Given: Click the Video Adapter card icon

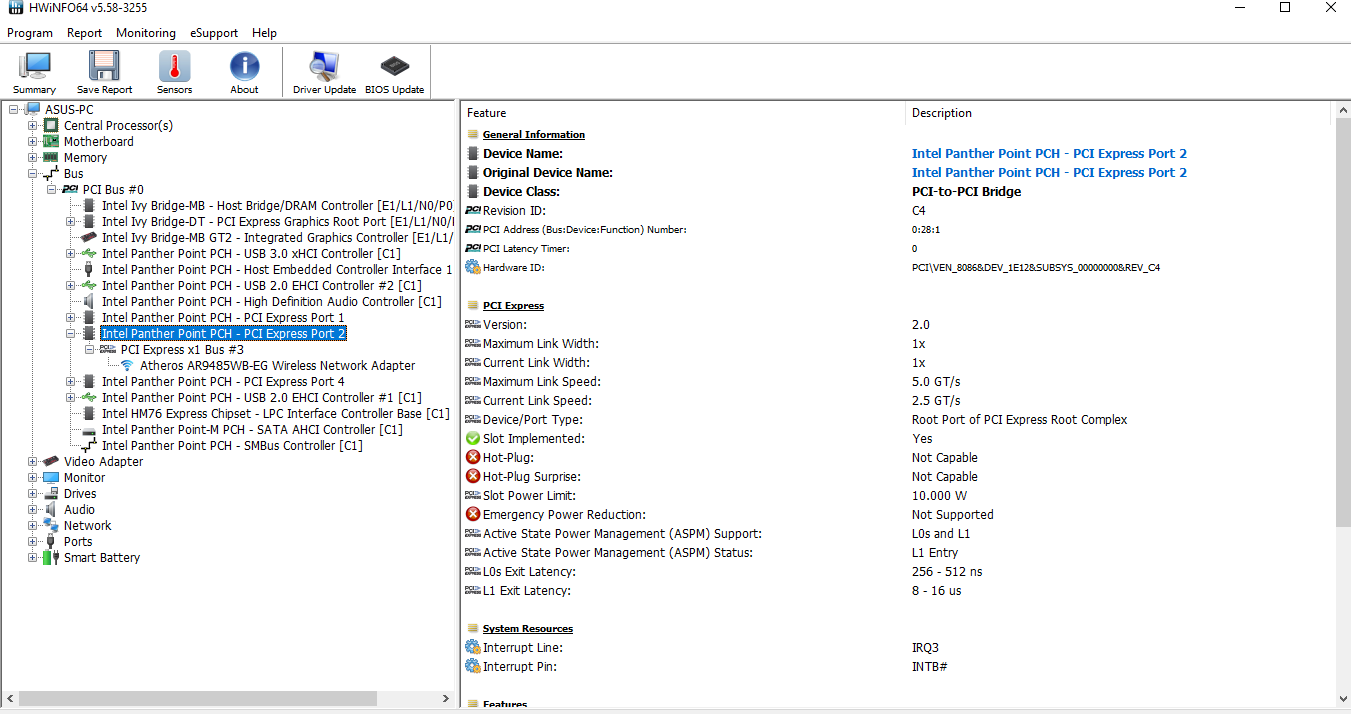Looking at the screenshot, I should 51,461.
